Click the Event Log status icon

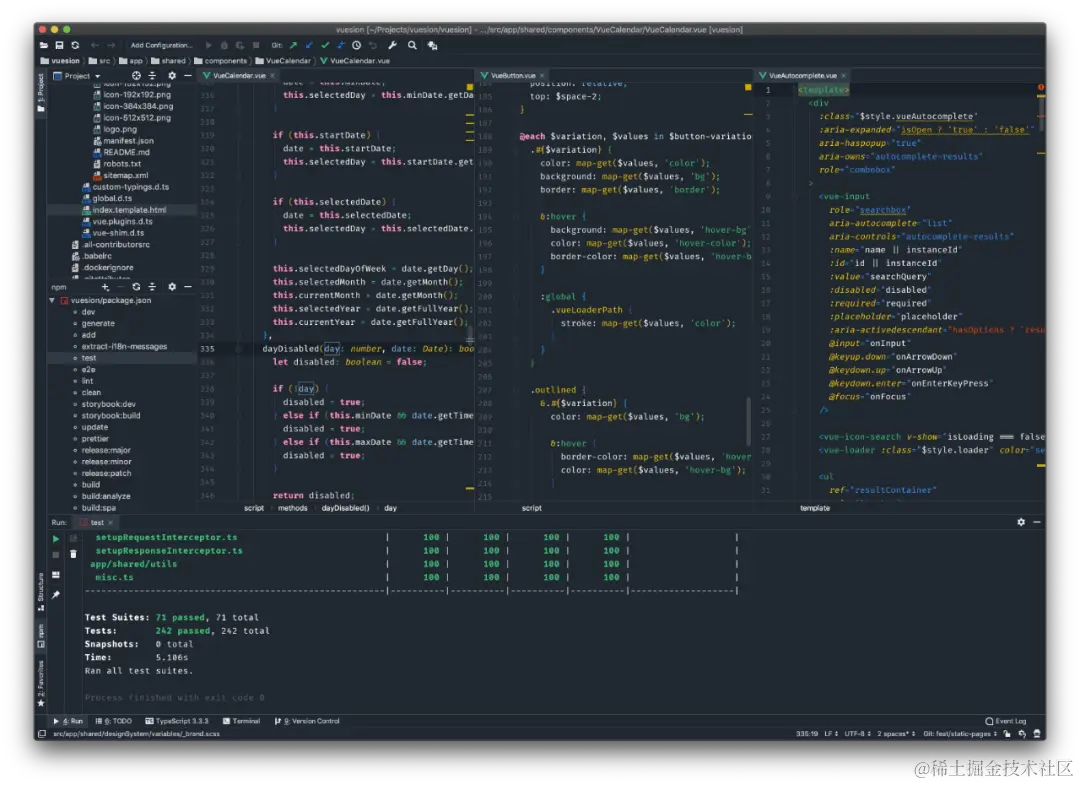point(1006,721)
